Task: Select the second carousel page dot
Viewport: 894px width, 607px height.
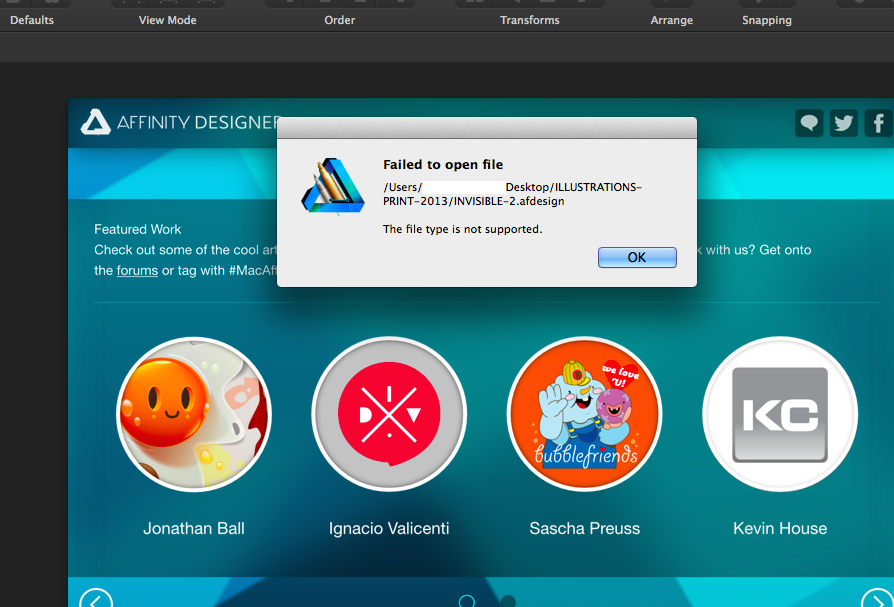Action: (507, 601)
